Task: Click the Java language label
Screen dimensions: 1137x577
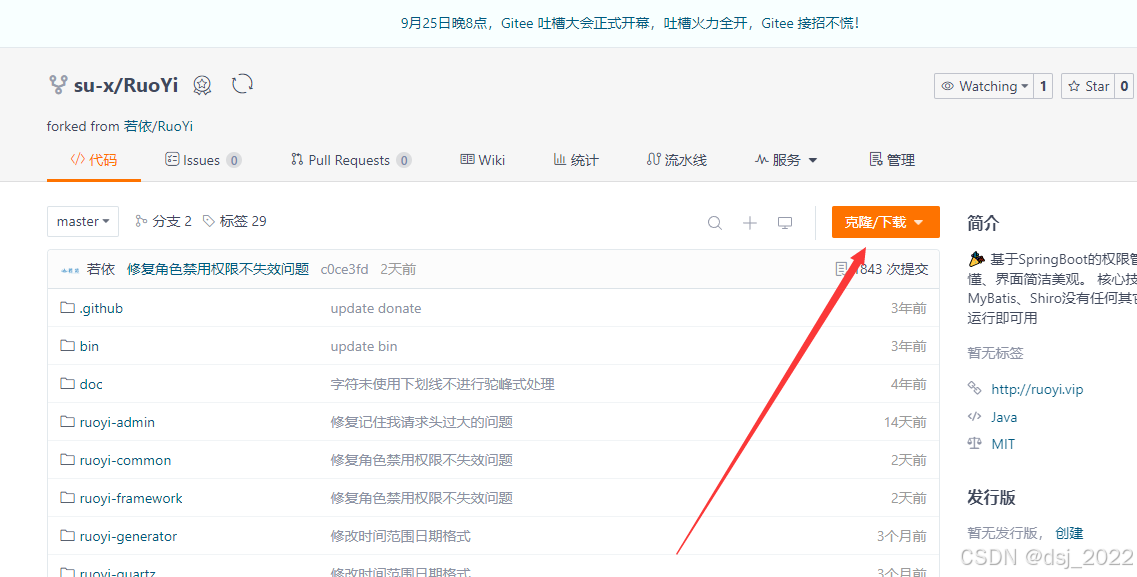Action: (1004, 417)
